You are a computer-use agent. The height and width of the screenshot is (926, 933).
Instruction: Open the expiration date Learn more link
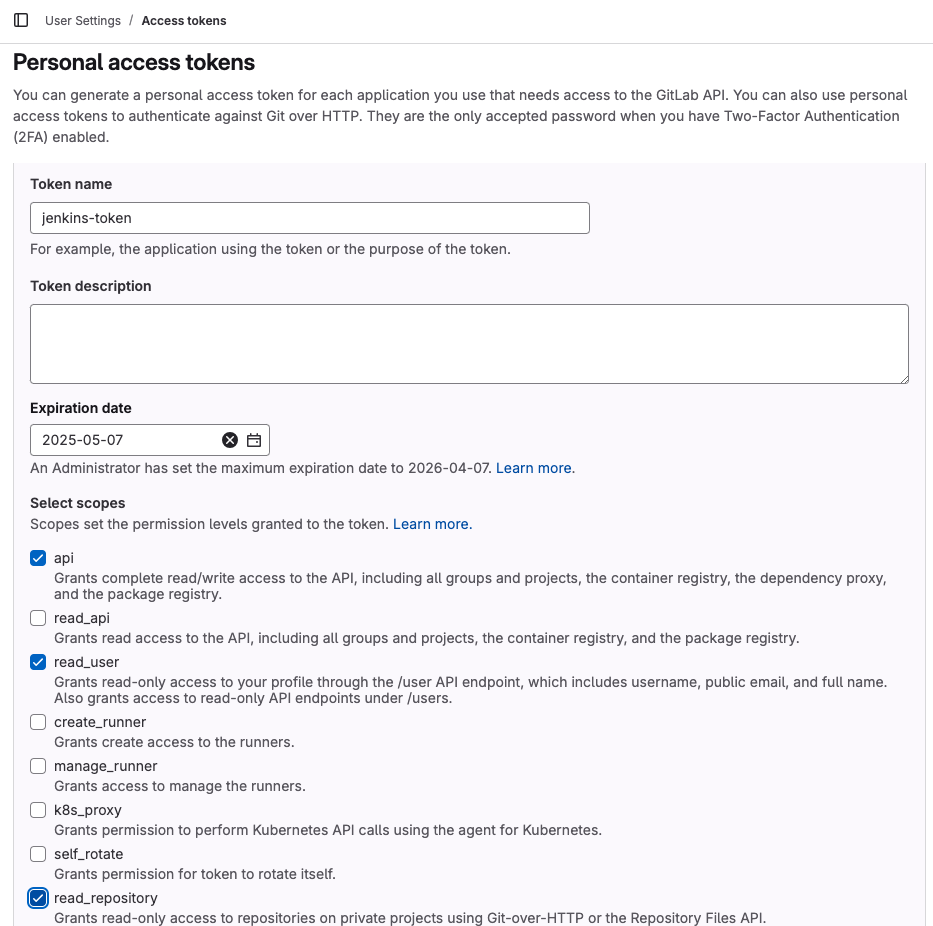coord(535,467)
